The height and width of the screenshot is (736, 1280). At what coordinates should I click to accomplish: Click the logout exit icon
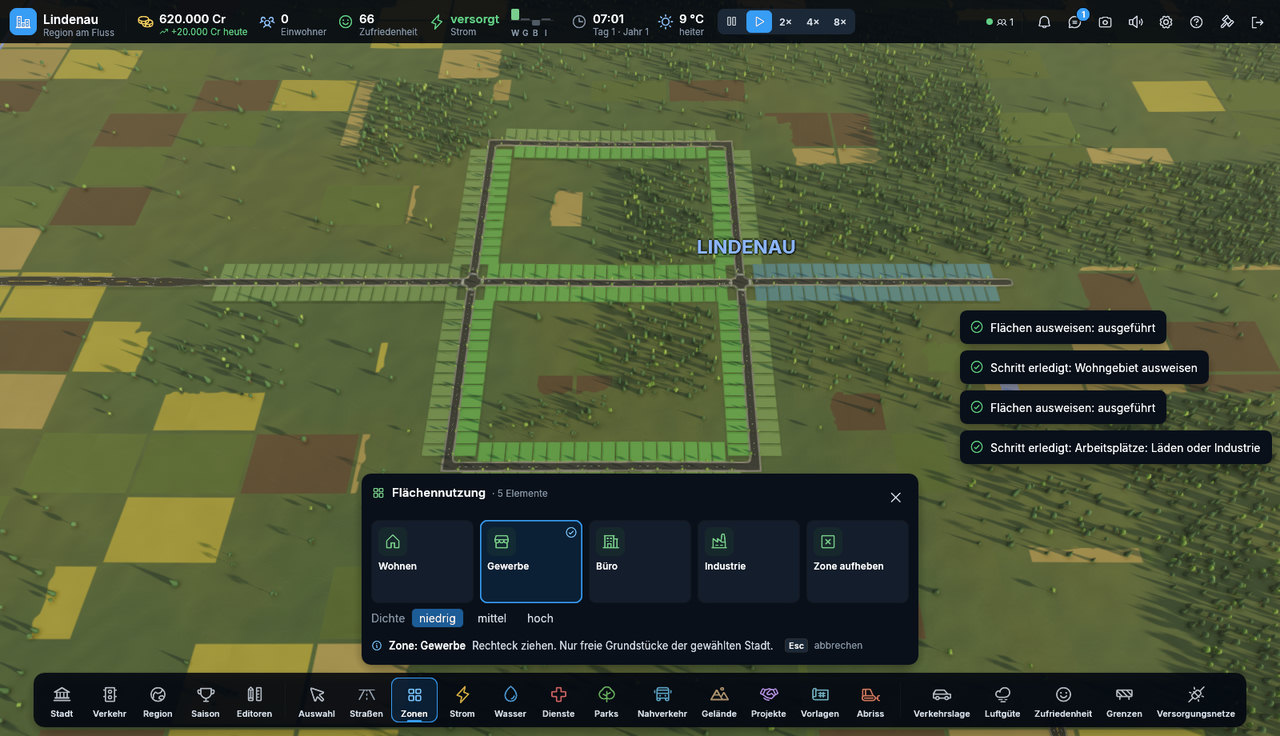click(1257, 22)
